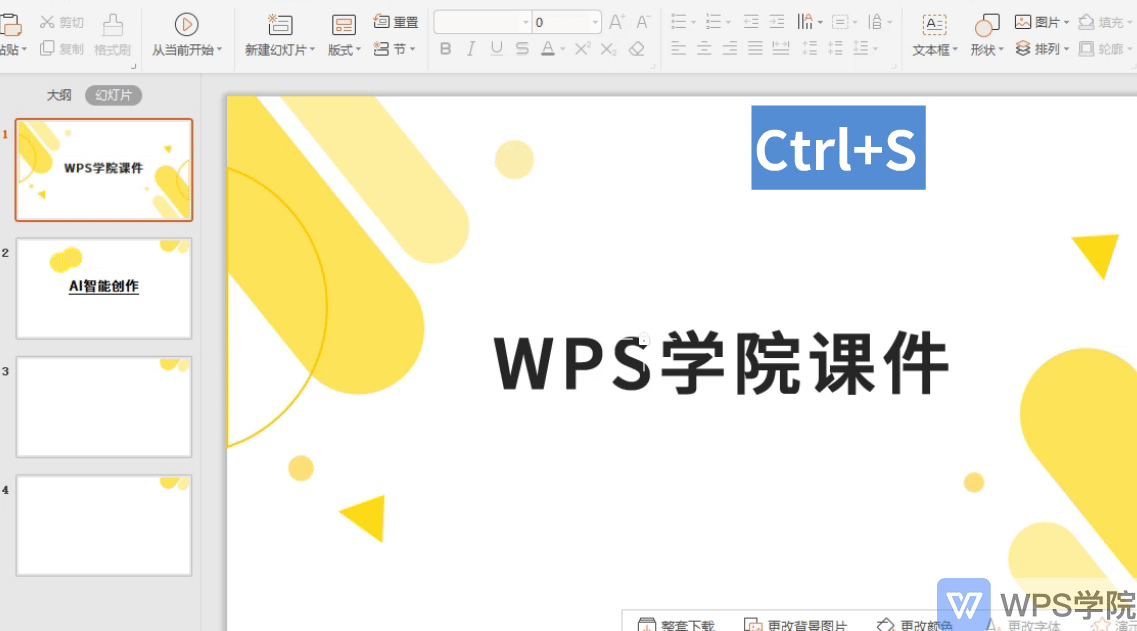Select blank slide 4 thumbnail
Screen dimensions: 1137x631
click(x=104, y=526)
